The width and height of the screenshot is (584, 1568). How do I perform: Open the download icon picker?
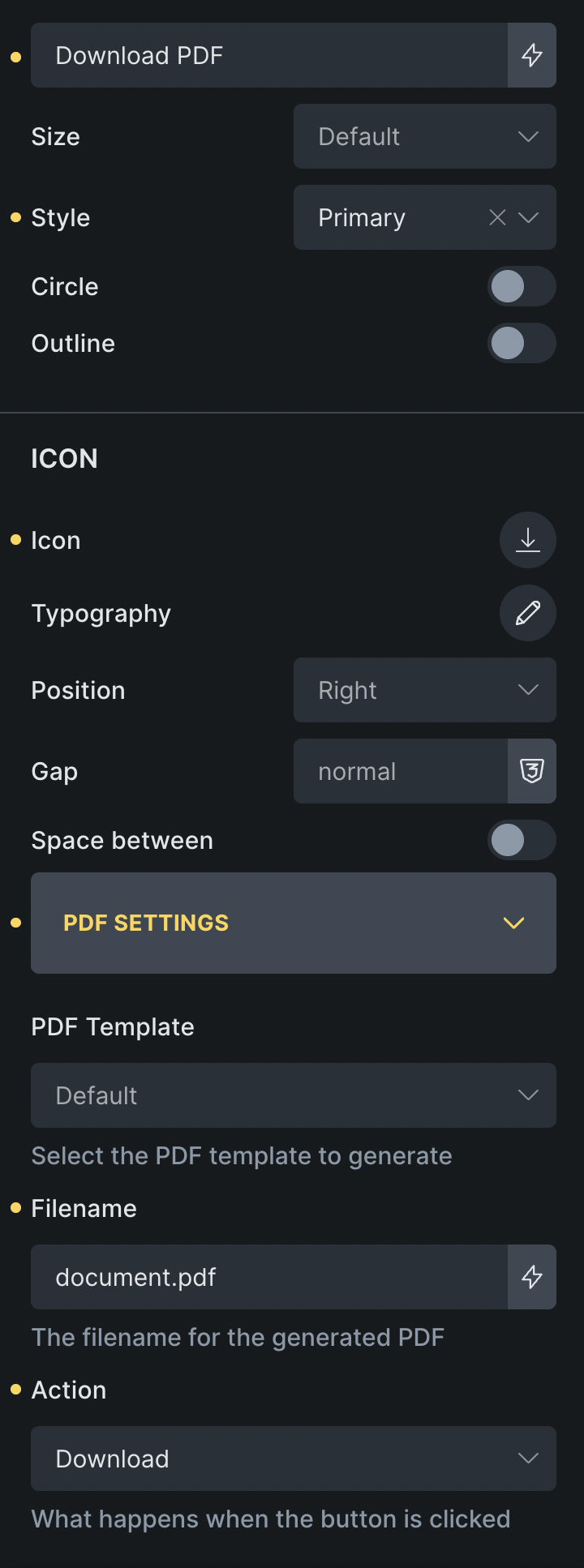coord(528,540)
